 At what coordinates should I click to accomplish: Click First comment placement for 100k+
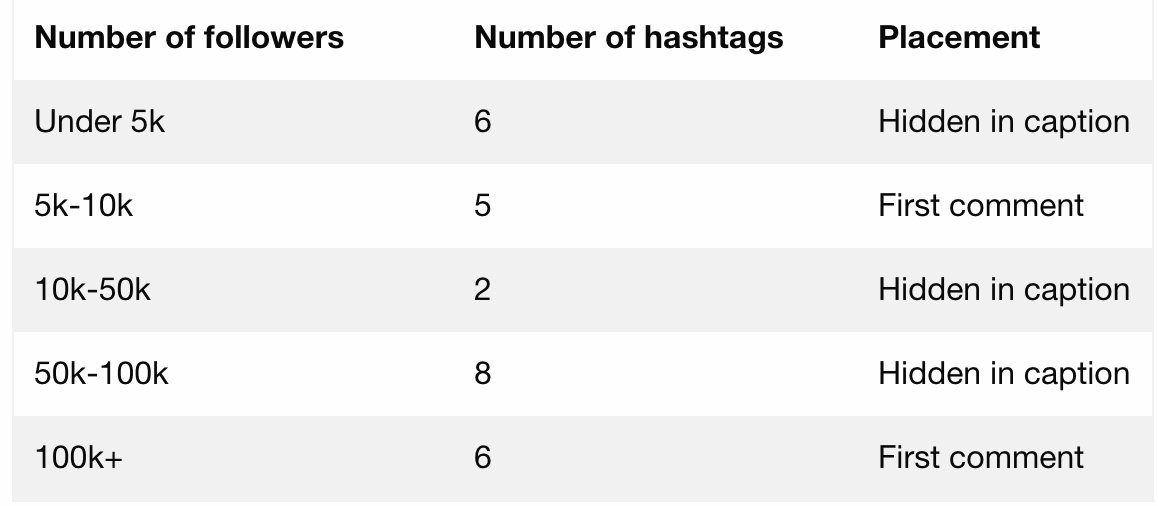pyautogui.click(x=981, y=458)
